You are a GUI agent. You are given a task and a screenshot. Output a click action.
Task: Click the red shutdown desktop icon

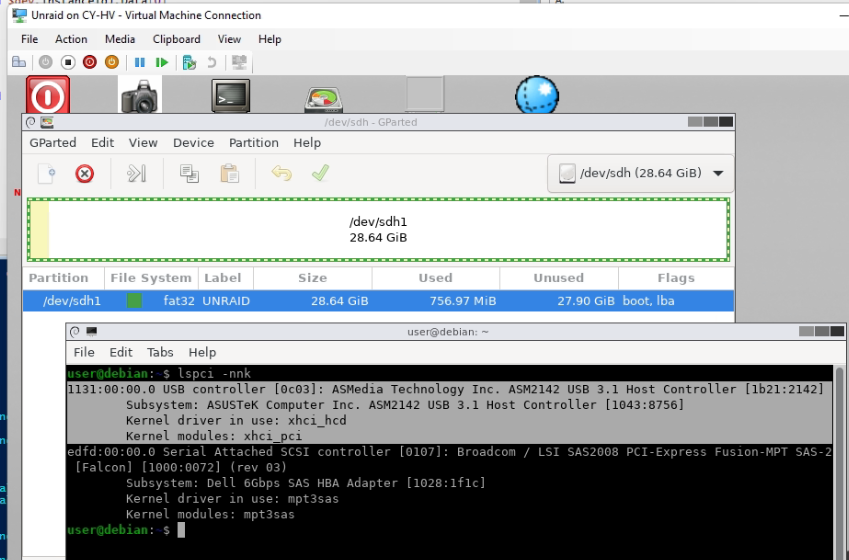click(48, 95)
